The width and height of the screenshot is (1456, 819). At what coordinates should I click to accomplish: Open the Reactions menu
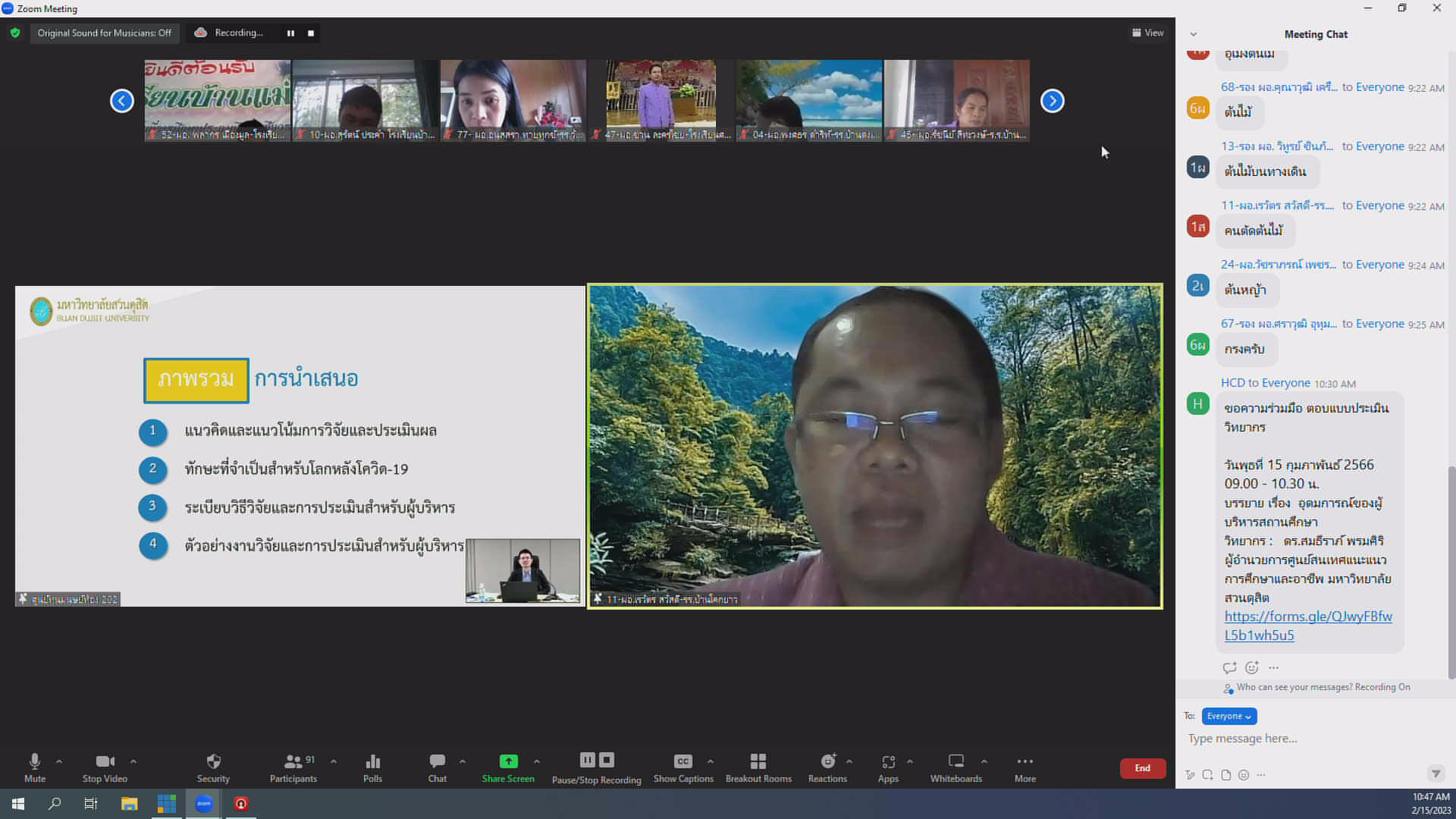(827, 767)
